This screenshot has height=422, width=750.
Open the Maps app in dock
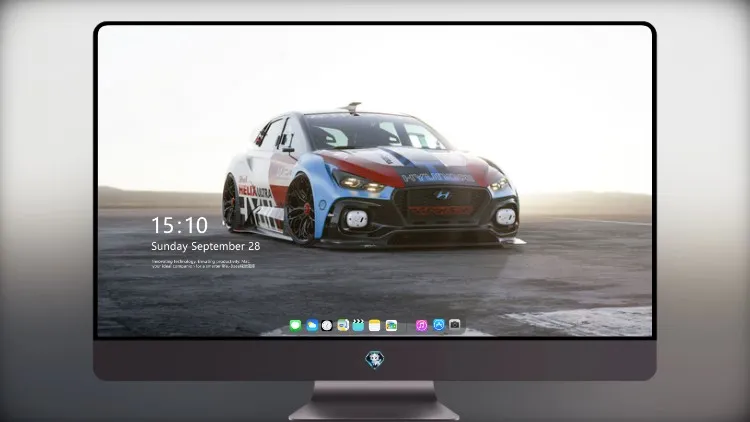(x=343, y=325)
